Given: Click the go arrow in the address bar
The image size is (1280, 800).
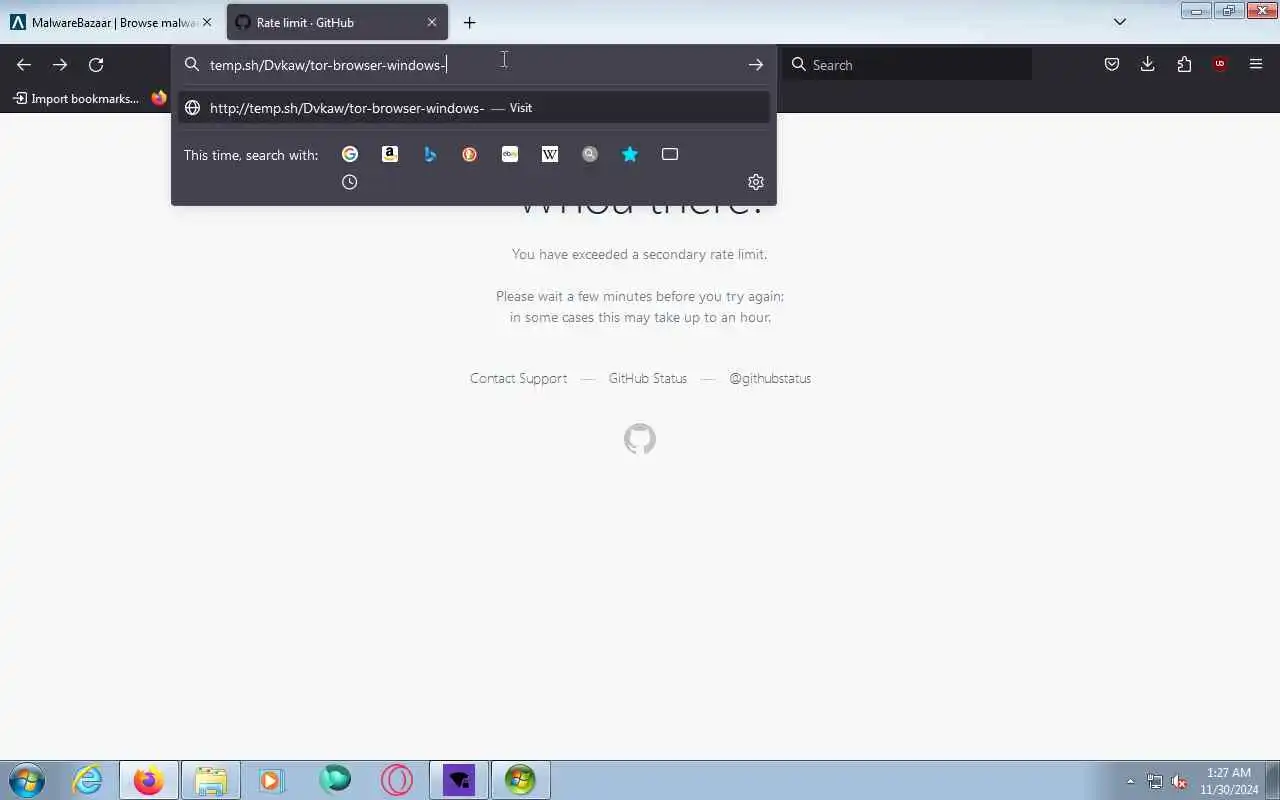Looking at the screenshot, I should coord(756,64).
